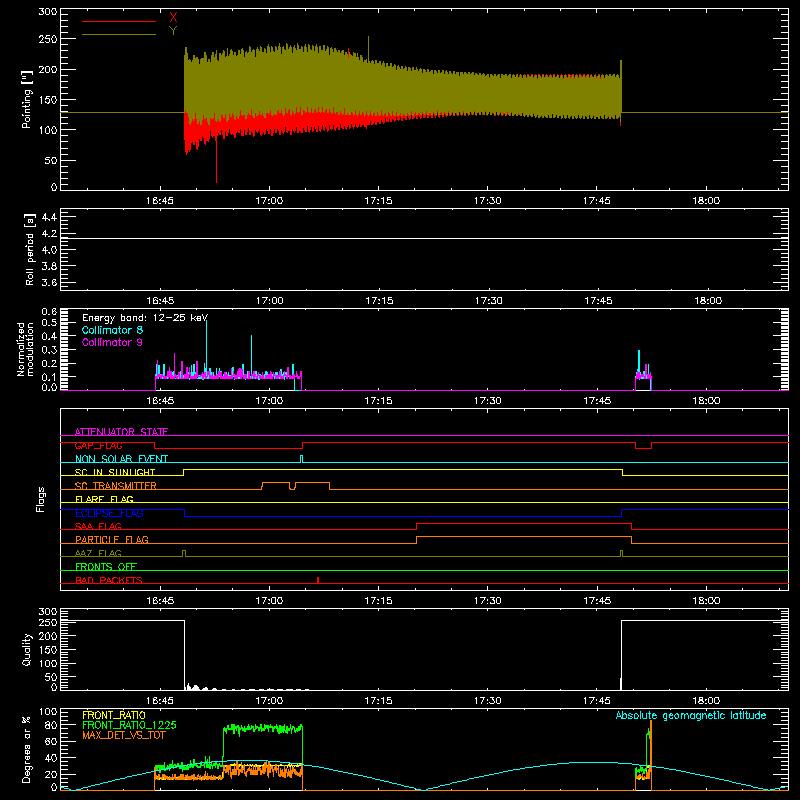The width and height of the screenshot is (800, 800).
Task: Select the 'SC_TRANSMITTER' flag label
Action: click(x=115, y=486)
